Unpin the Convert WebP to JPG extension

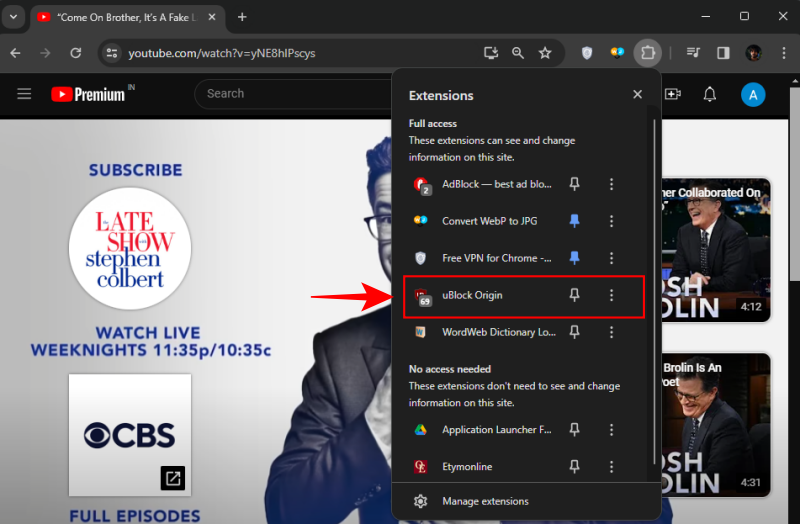[574, 221]
